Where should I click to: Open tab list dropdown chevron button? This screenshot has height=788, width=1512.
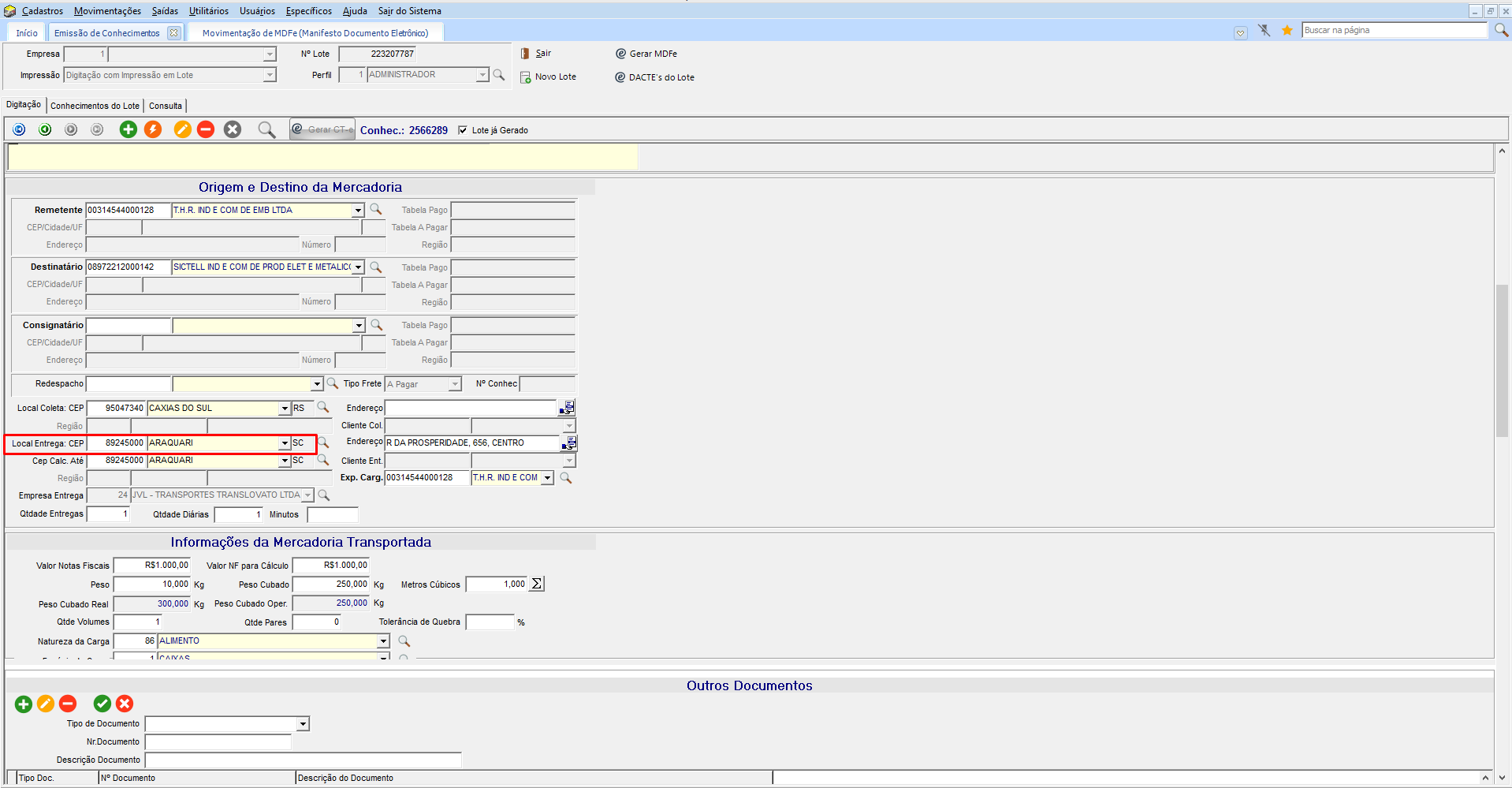coord(1241,32)
